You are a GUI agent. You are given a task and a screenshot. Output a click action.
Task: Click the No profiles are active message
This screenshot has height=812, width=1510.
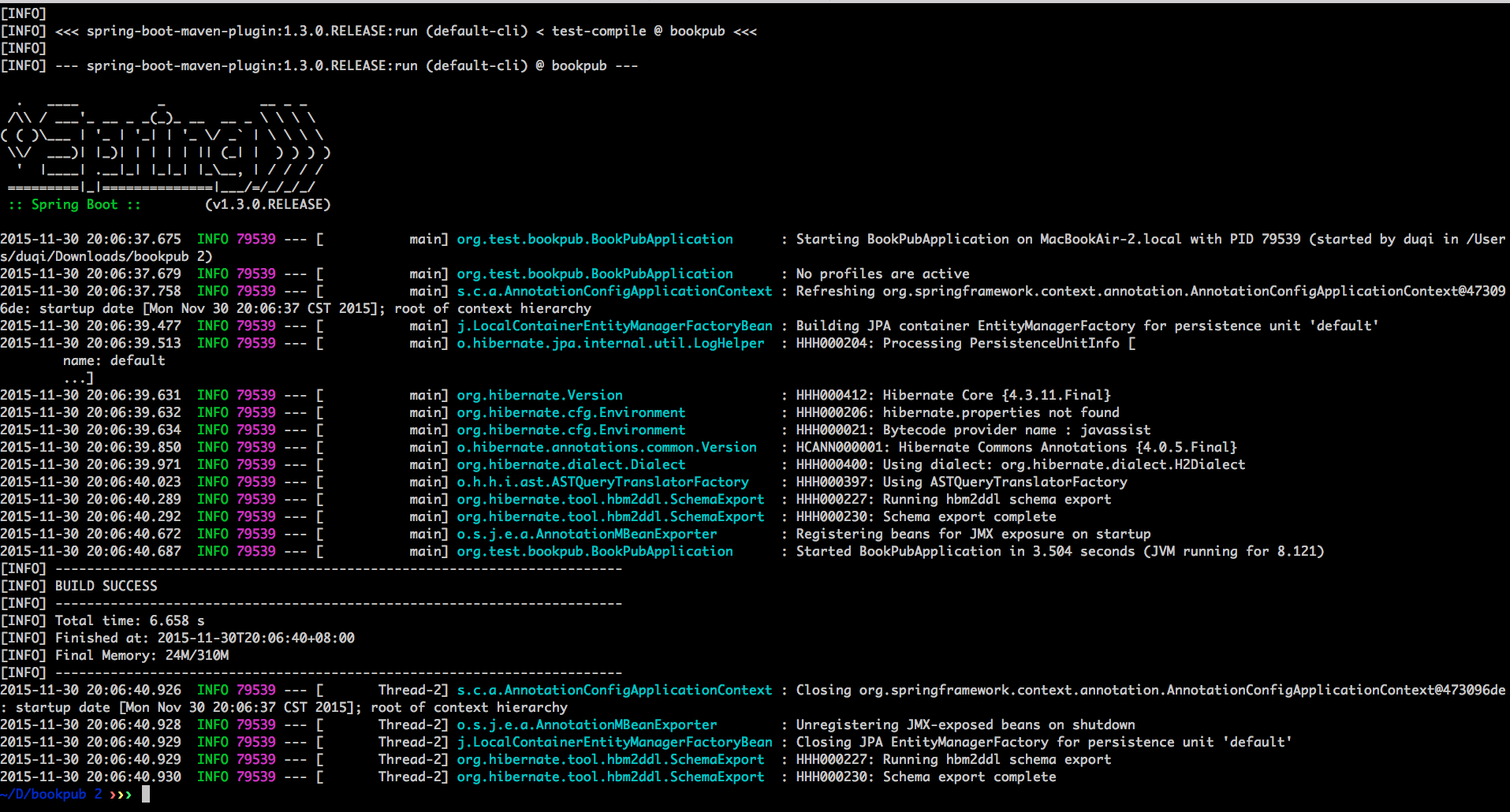882,274
